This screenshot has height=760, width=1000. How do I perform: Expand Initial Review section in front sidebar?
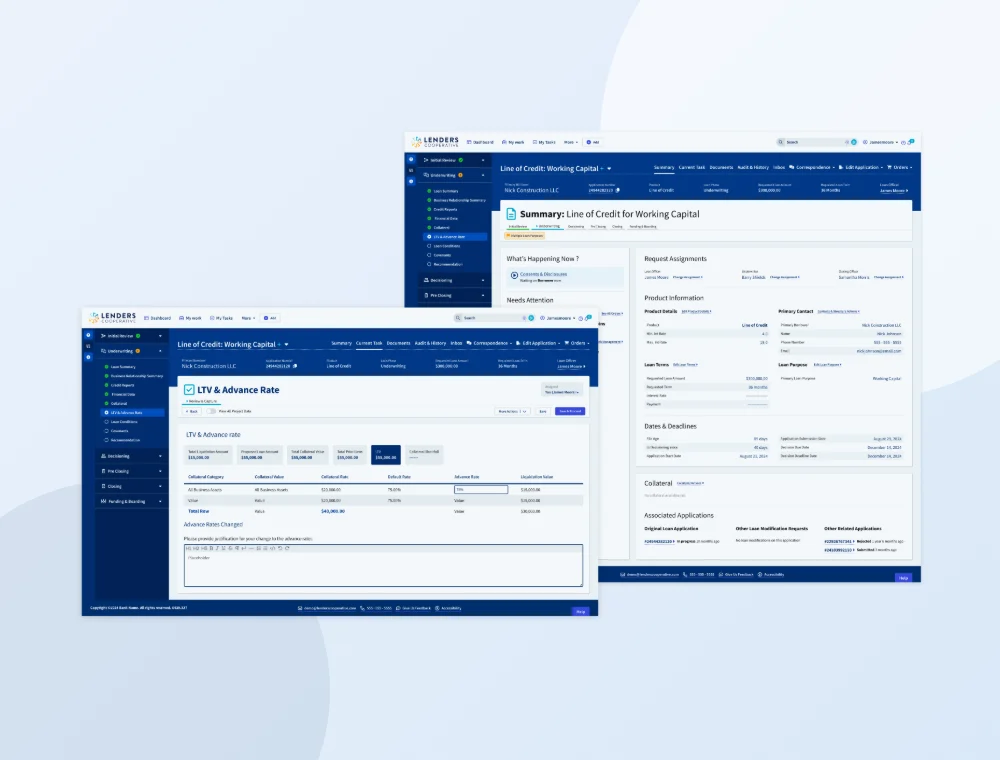[131, 336]
